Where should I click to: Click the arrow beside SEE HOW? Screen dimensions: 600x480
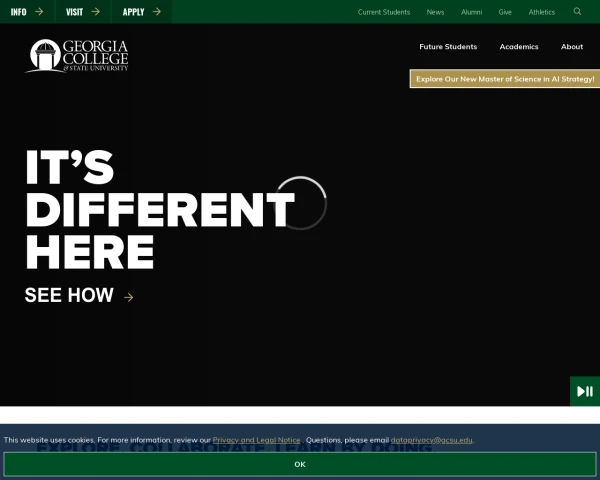click(129, 297)
